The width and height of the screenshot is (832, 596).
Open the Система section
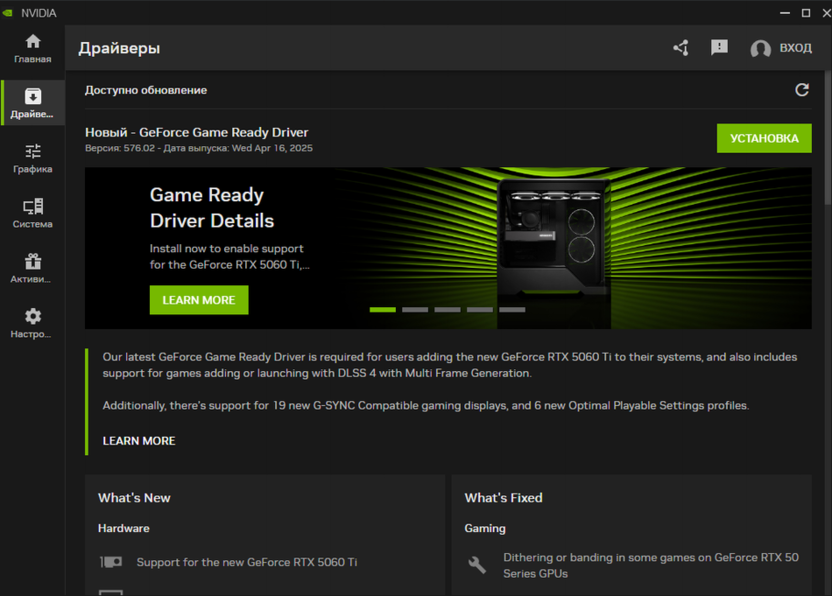coord(33,213)
